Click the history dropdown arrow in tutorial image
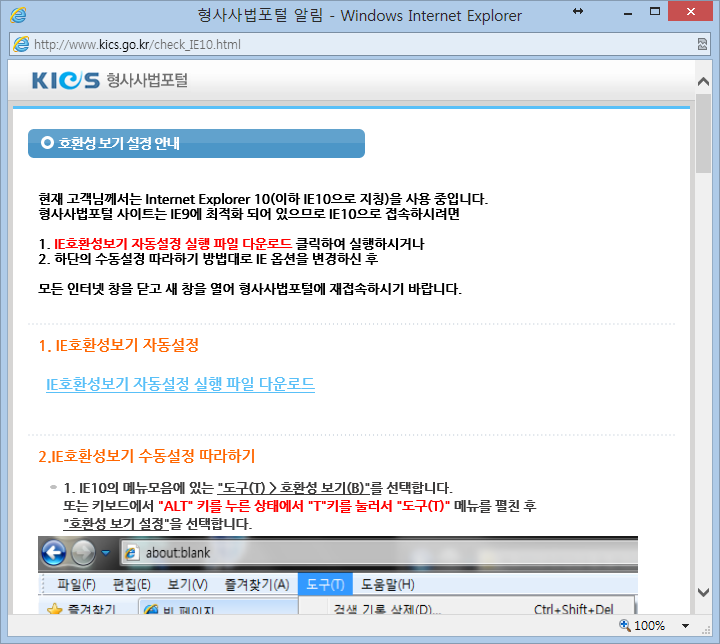 [x=106, y=552]
